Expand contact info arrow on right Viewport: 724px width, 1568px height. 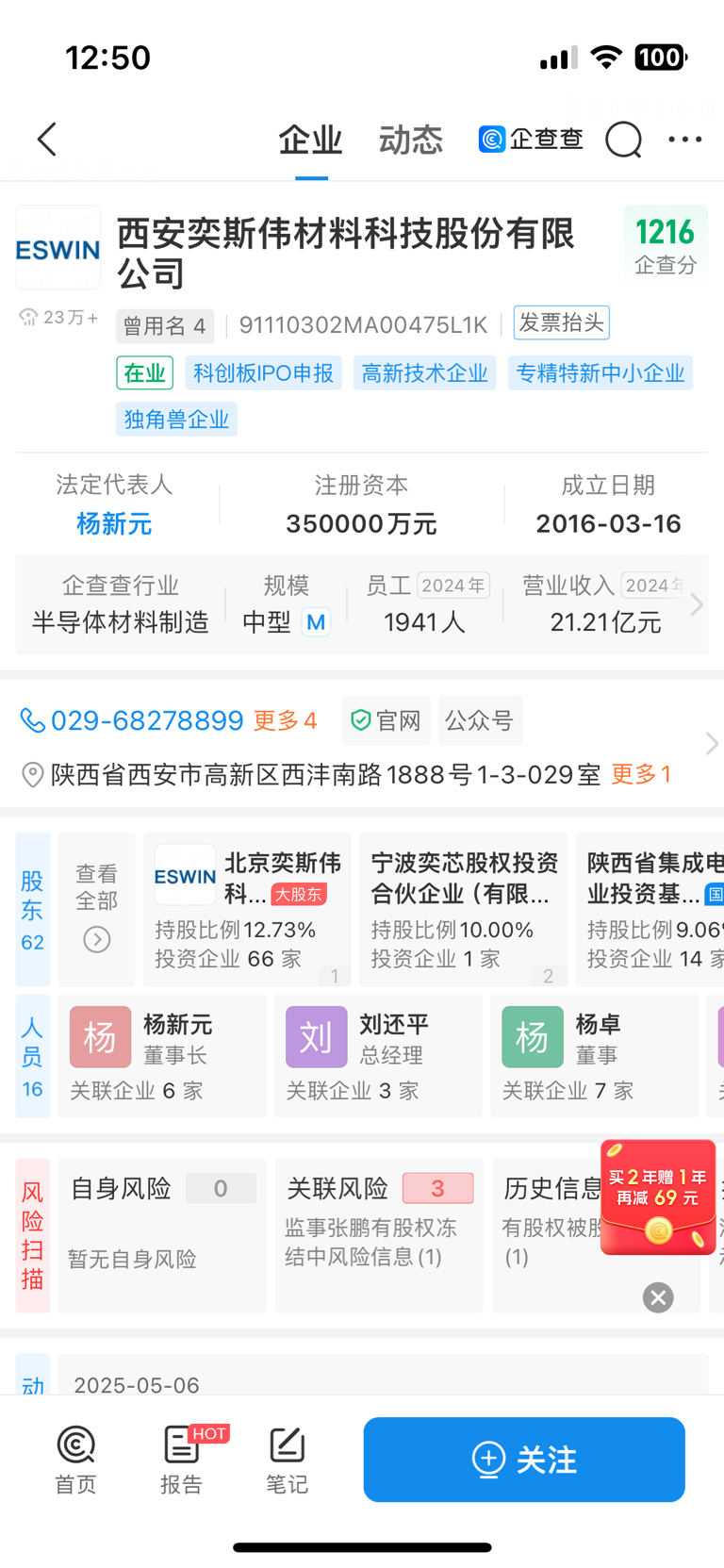pyautogui.click(x=712, y=744)
